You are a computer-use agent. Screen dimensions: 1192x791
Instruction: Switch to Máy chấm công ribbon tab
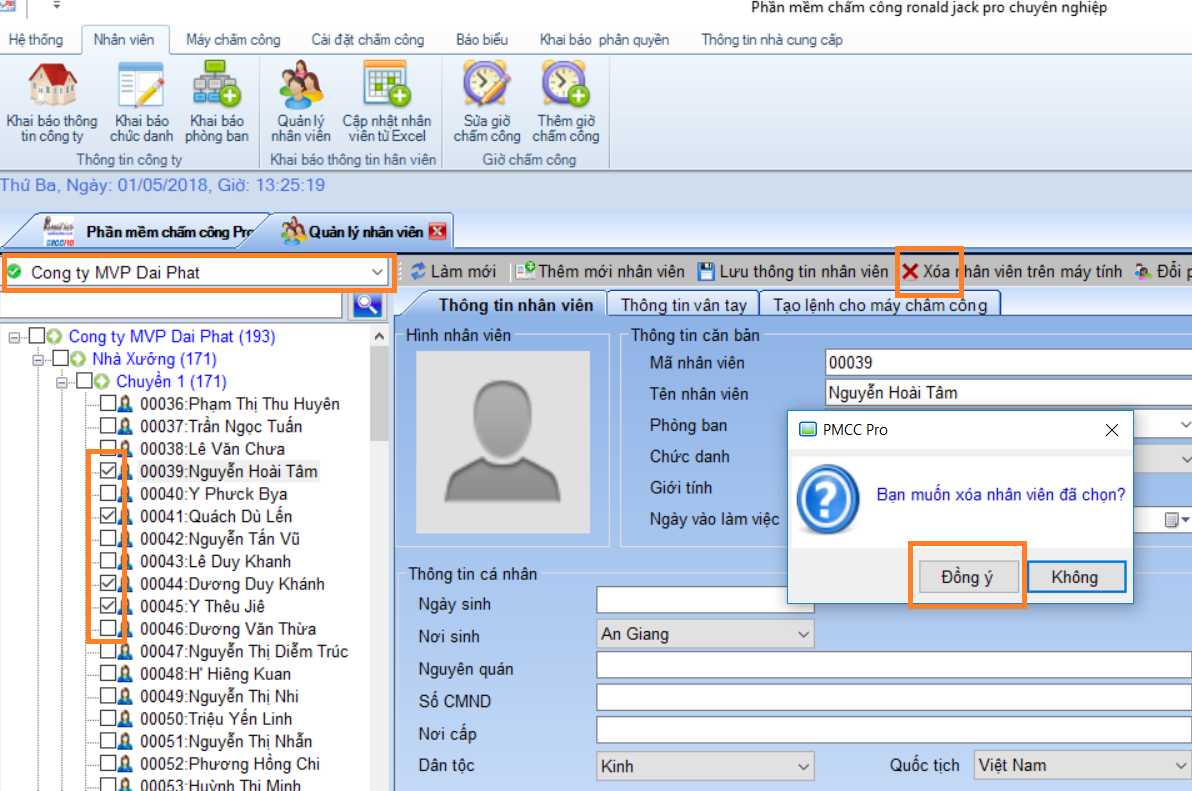(x=233, y=40)
